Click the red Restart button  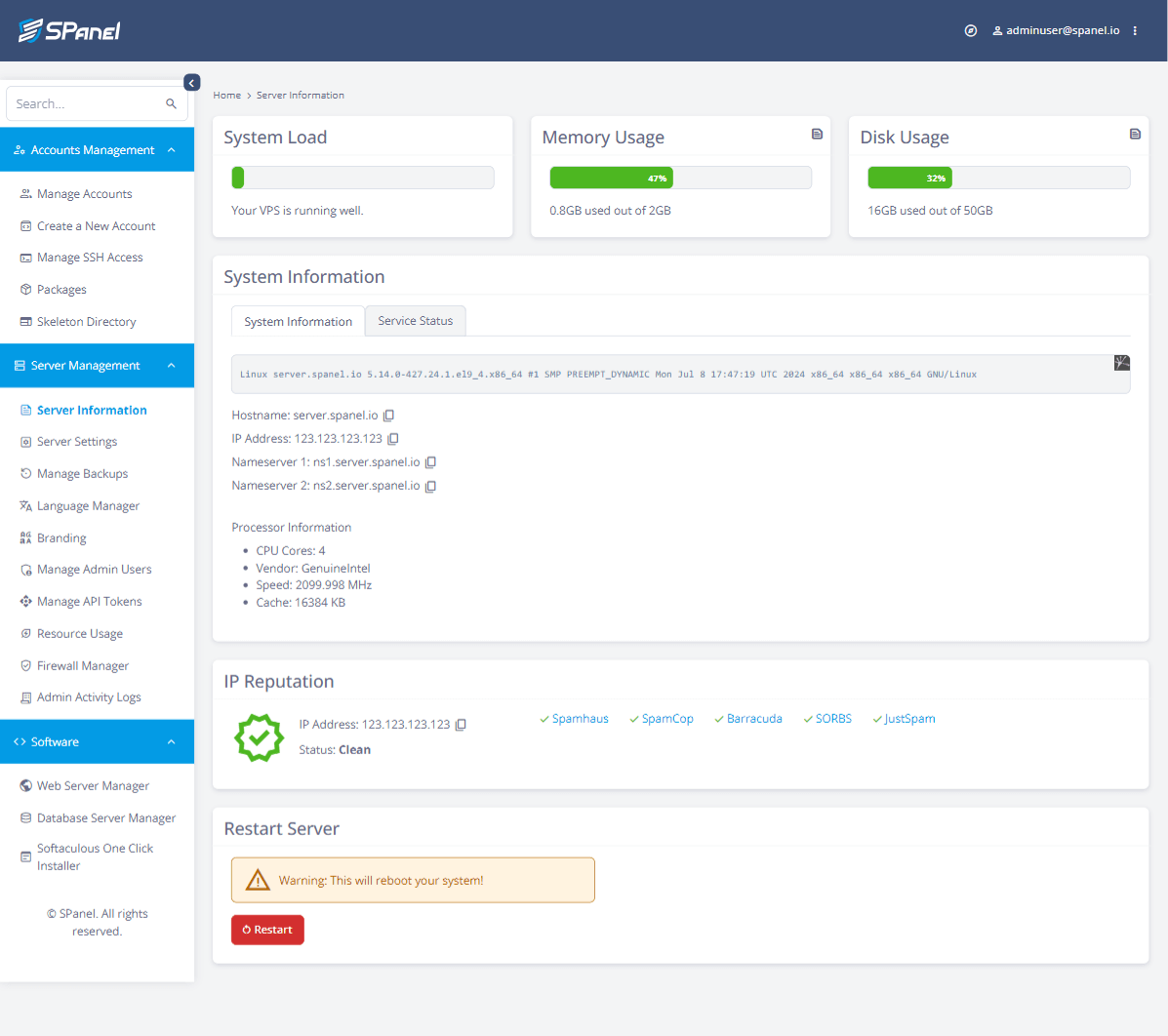tap(267, 929)
